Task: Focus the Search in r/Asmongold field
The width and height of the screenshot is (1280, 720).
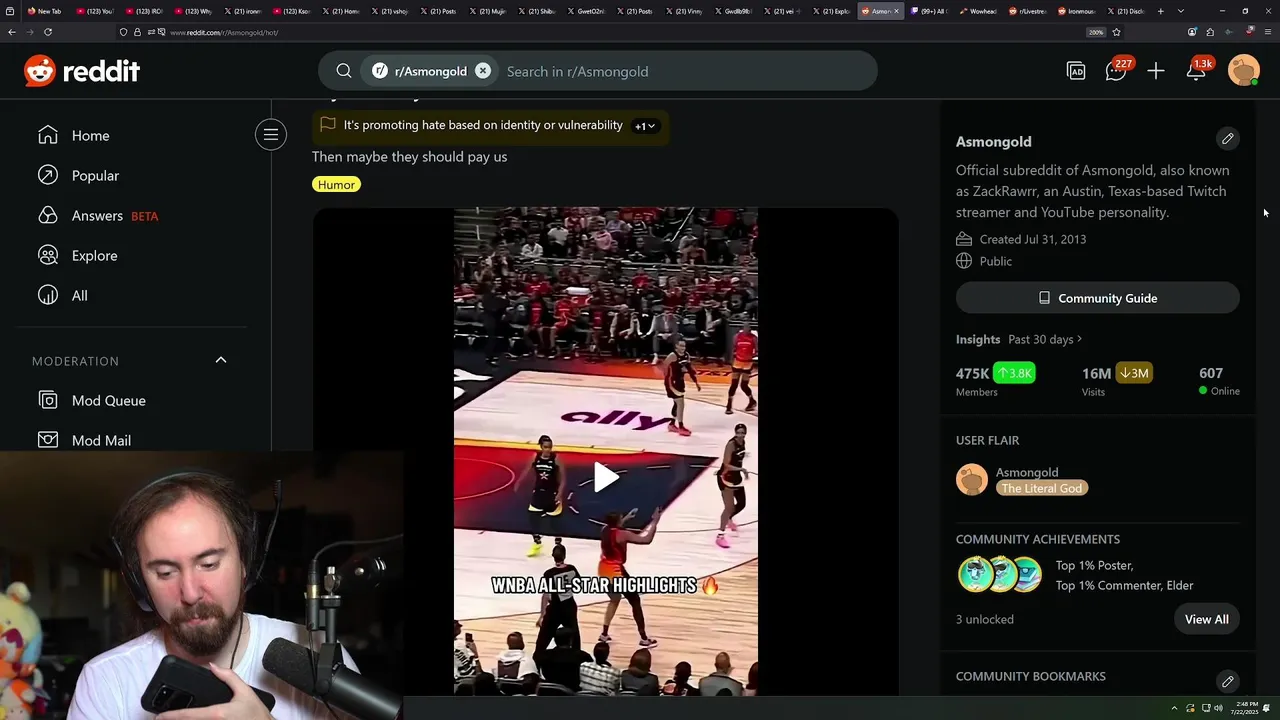Action: (x=685, y=71)
